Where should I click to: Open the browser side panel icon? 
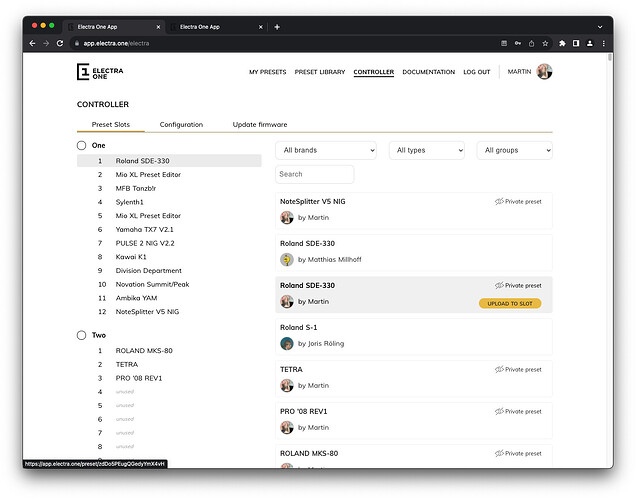tap(576, 43)
